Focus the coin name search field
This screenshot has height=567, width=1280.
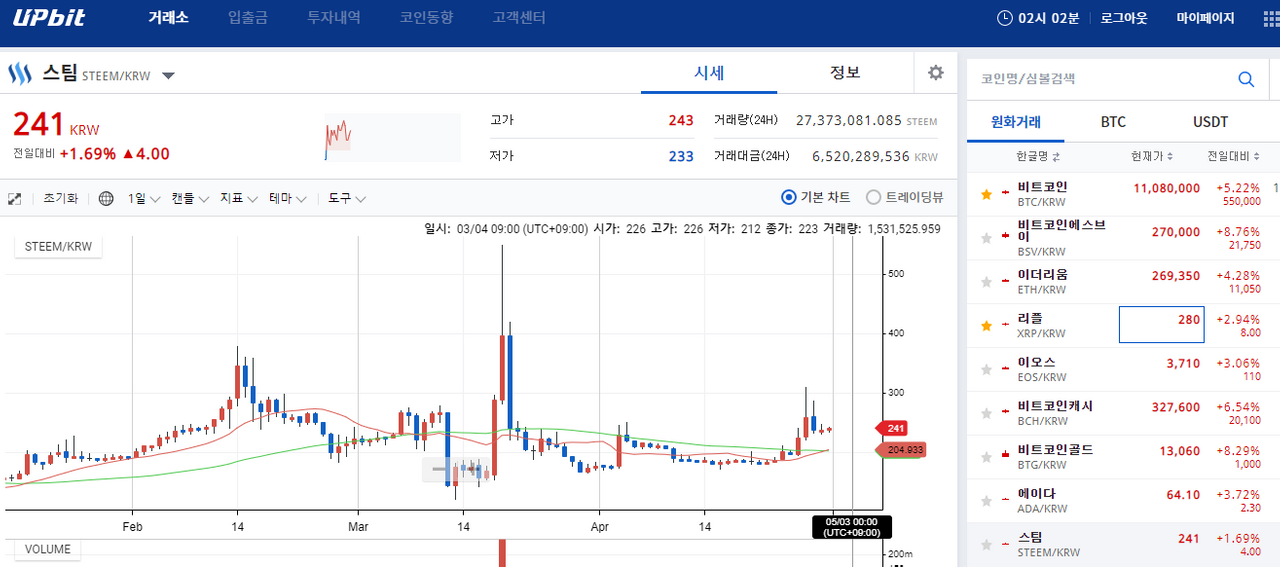1101,79
